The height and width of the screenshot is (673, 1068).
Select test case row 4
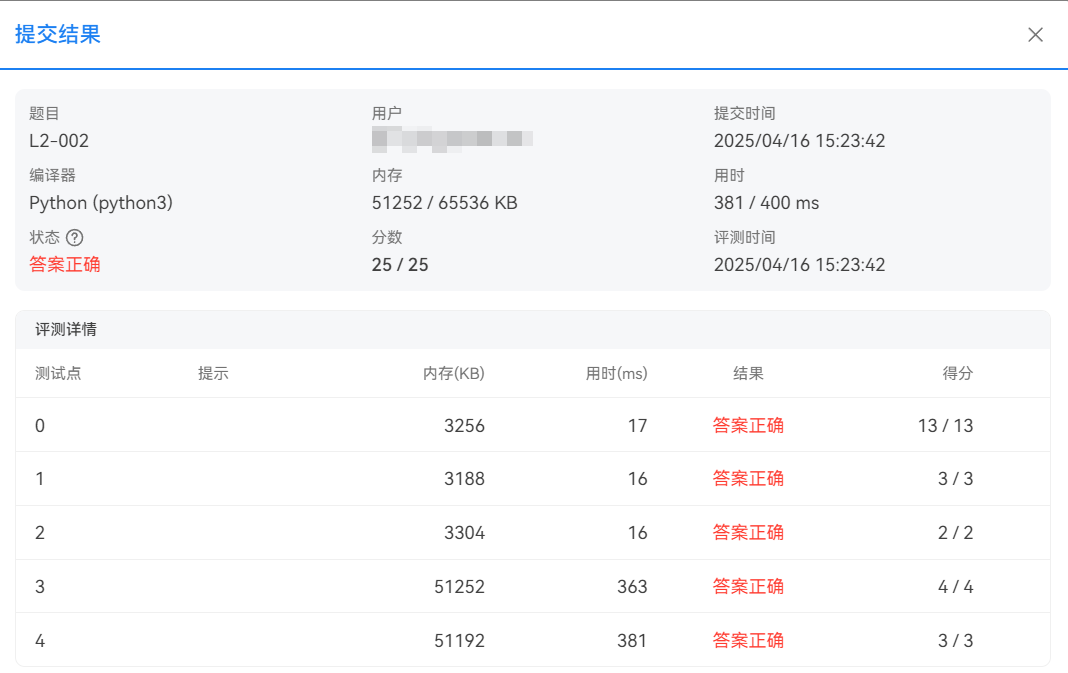40,640
